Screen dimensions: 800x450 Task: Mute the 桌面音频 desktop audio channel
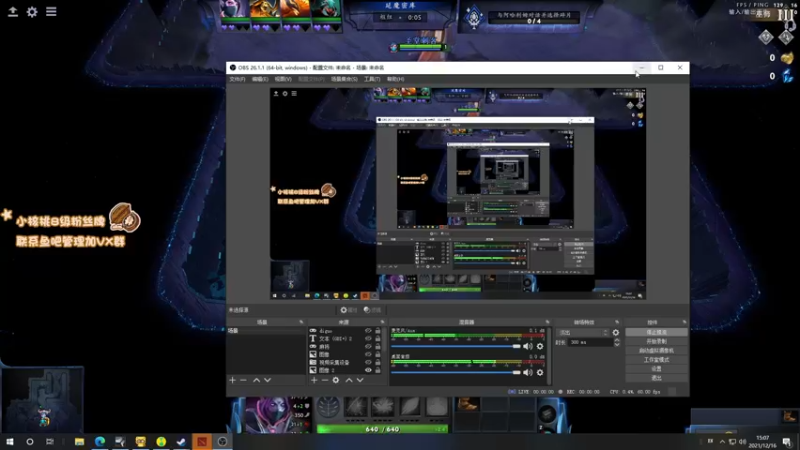click(528, 372)
